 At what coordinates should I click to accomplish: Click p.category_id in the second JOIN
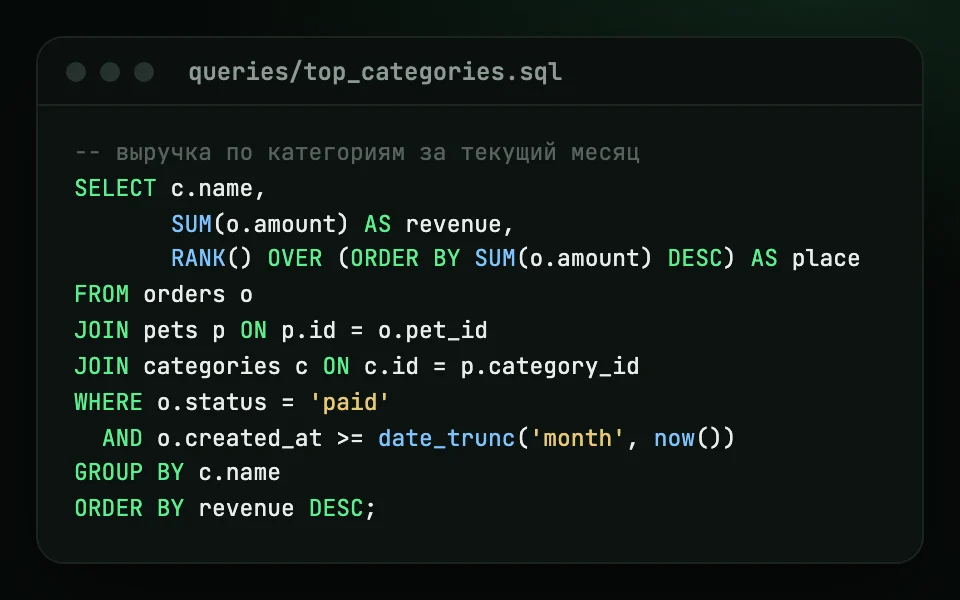(550, 367)
